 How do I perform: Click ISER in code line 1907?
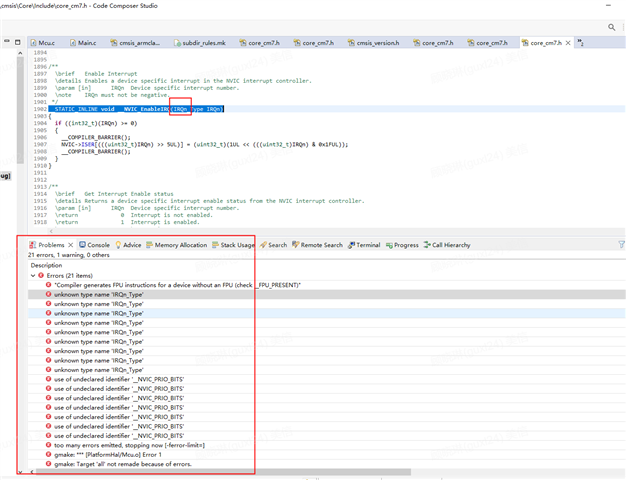coord(88,145)
